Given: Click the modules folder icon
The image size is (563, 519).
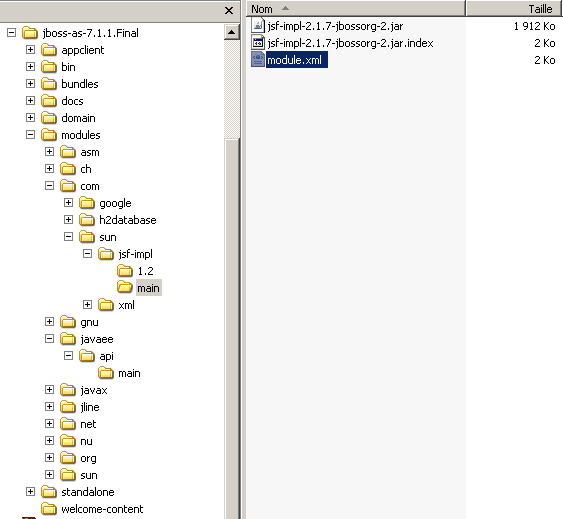Looking at the screenshot, I should (x=49, y=135).
